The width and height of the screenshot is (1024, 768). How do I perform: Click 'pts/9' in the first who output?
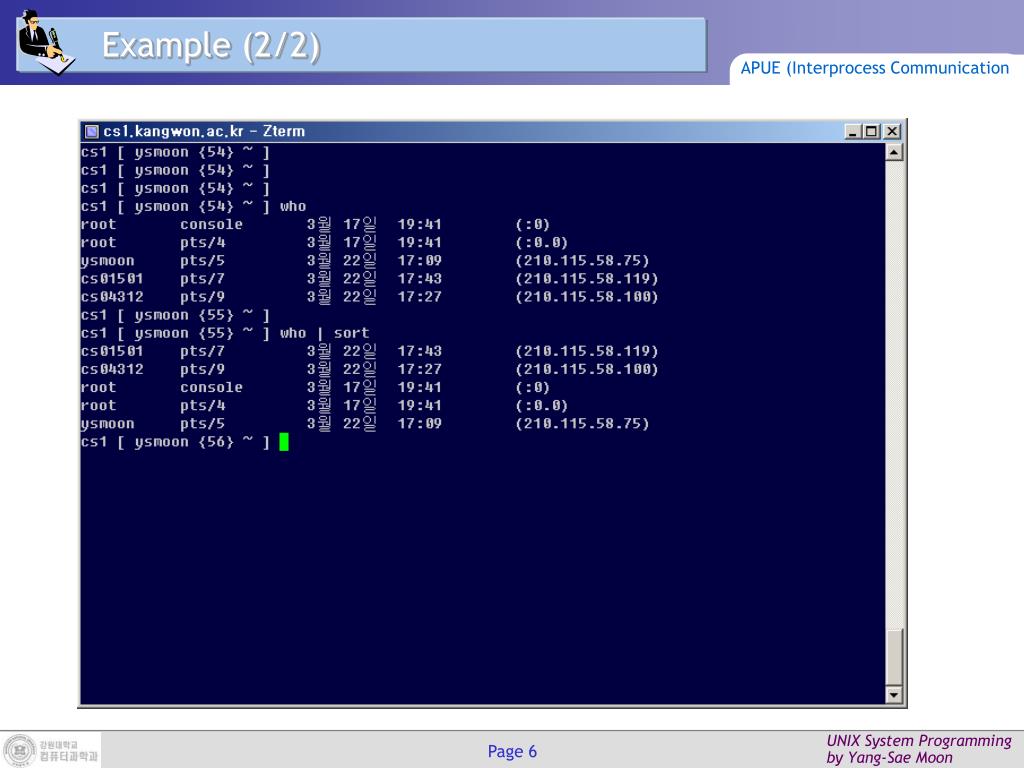pos(202,297)
